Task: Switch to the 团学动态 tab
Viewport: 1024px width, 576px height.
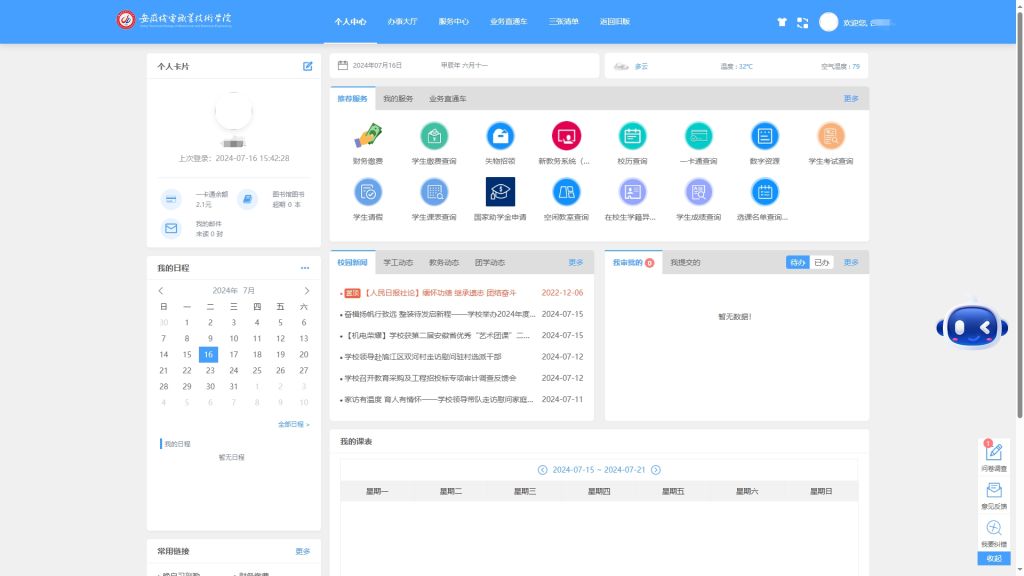Action: (490, 263)
